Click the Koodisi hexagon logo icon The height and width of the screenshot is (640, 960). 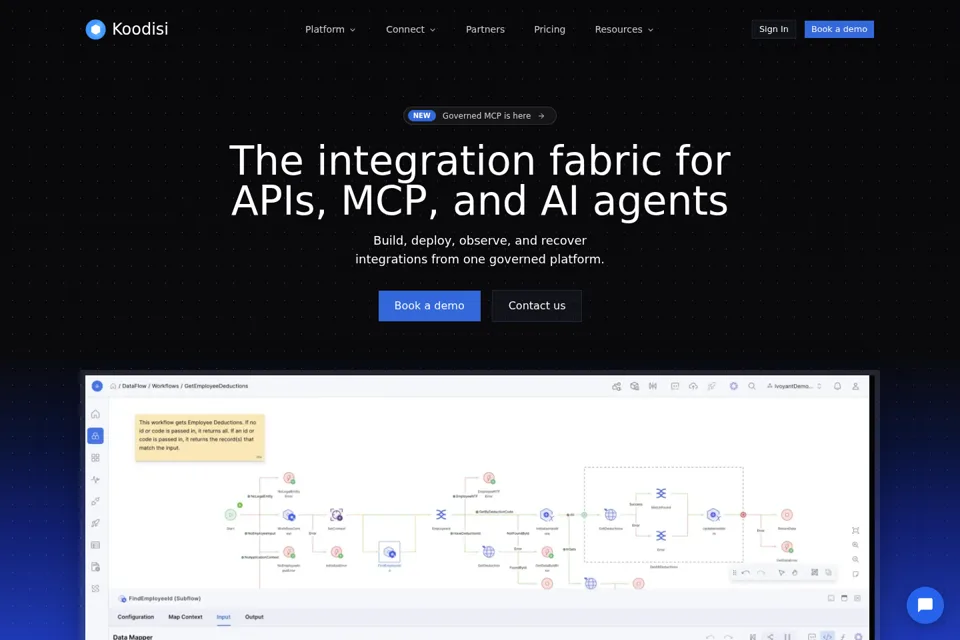(x=96, y=29)
